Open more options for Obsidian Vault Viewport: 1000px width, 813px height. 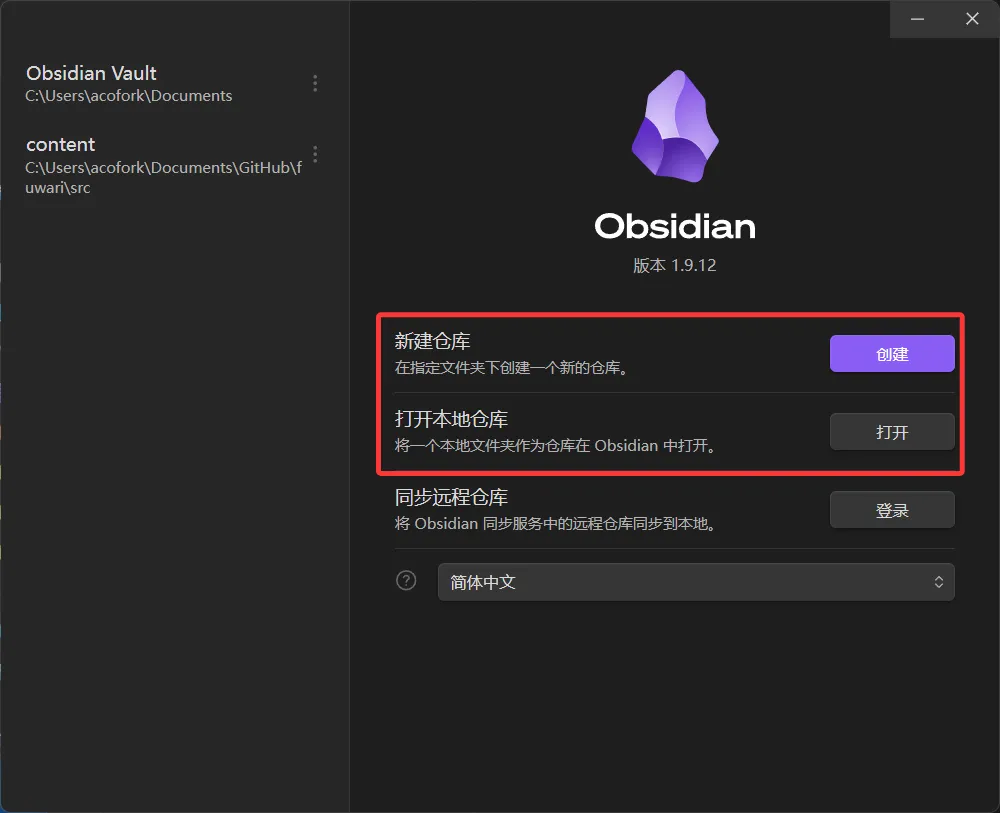315,84
